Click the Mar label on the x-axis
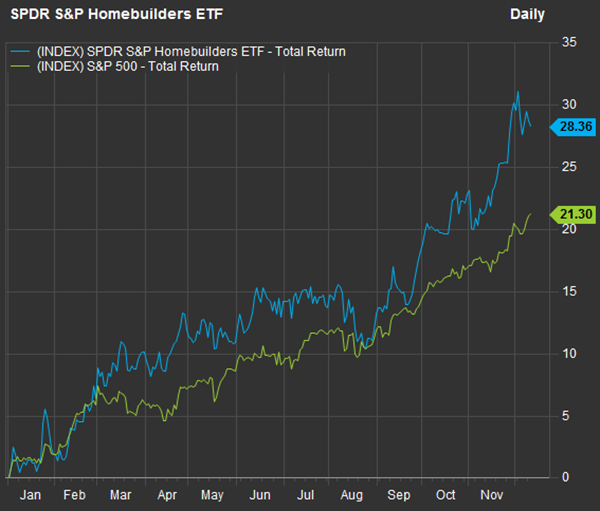The height and width of the screenshot is (511, 600). coord(121,495)
